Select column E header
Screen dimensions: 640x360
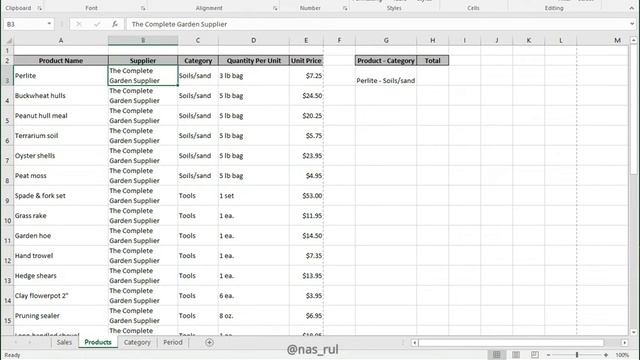306,40
